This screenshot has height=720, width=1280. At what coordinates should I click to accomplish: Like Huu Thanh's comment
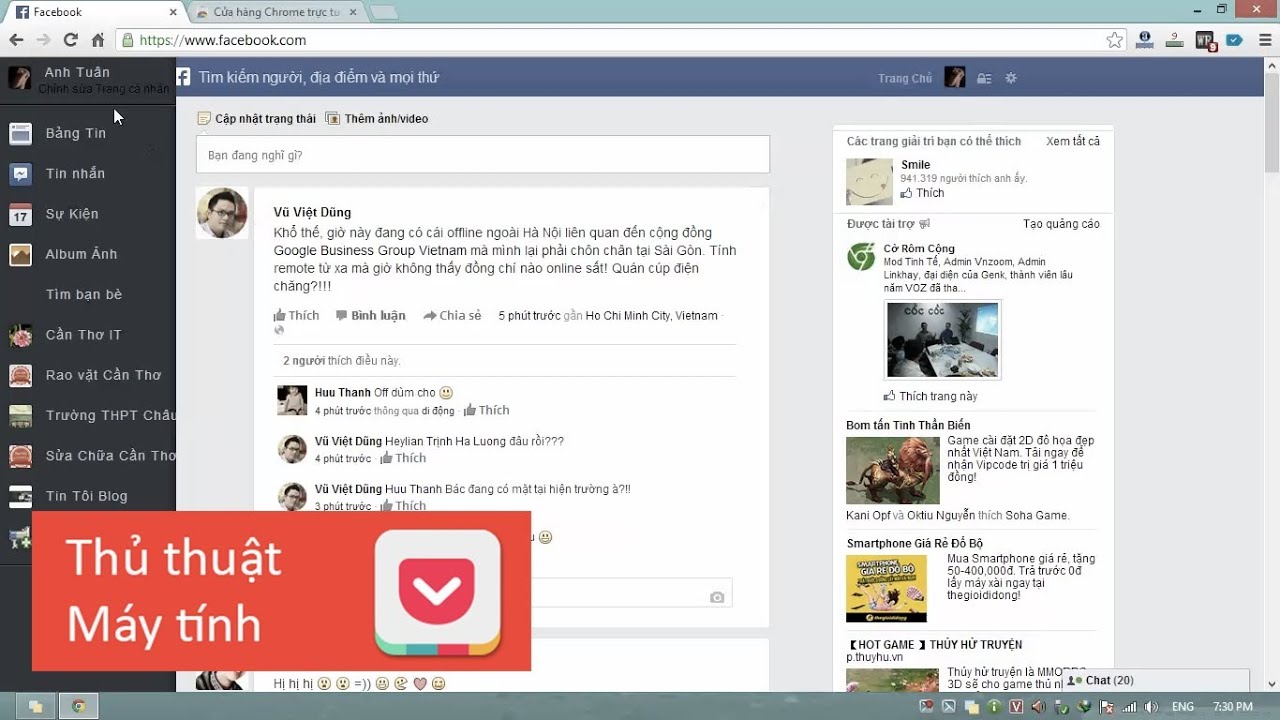[487, 410]
